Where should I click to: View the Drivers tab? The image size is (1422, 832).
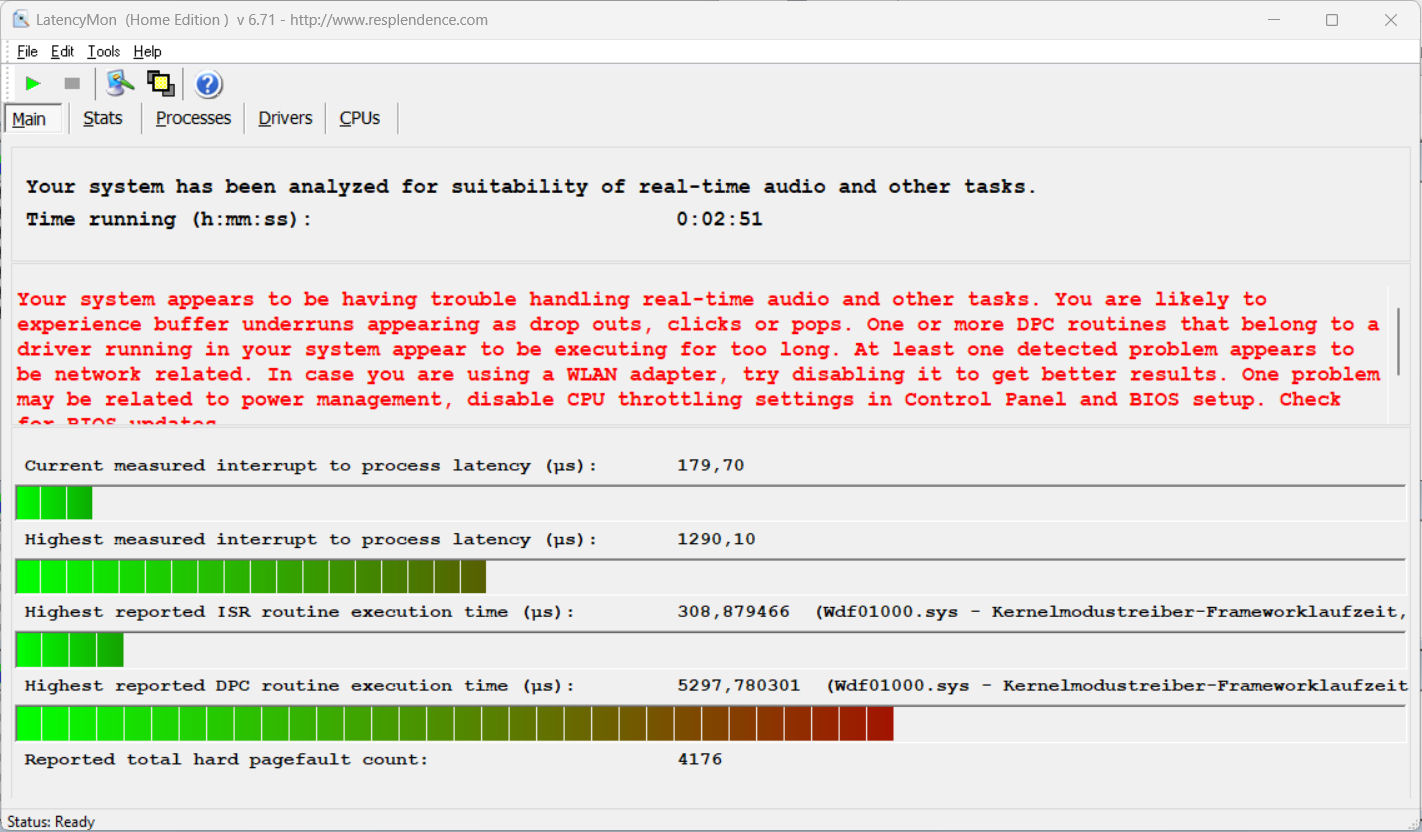285,118
